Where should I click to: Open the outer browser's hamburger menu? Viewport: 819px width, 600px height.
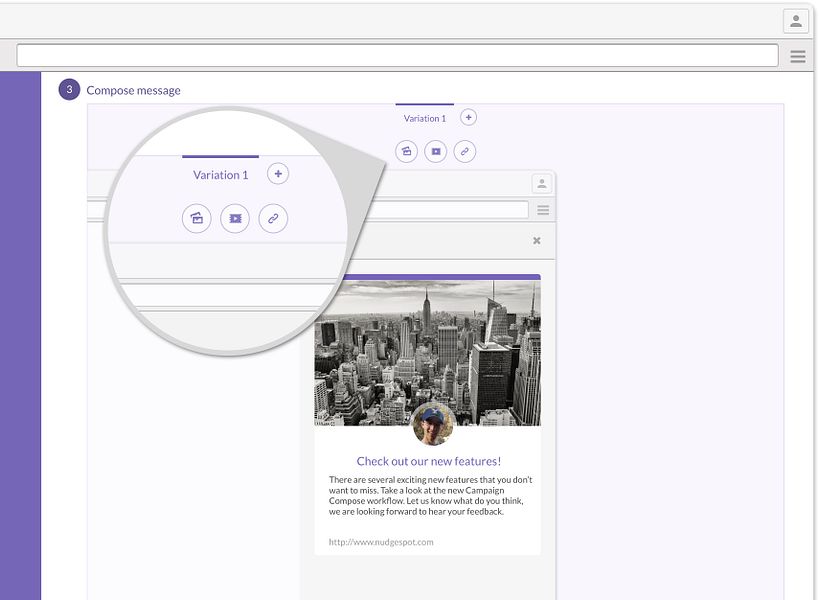pyautogui.click(x=798, y=56)
